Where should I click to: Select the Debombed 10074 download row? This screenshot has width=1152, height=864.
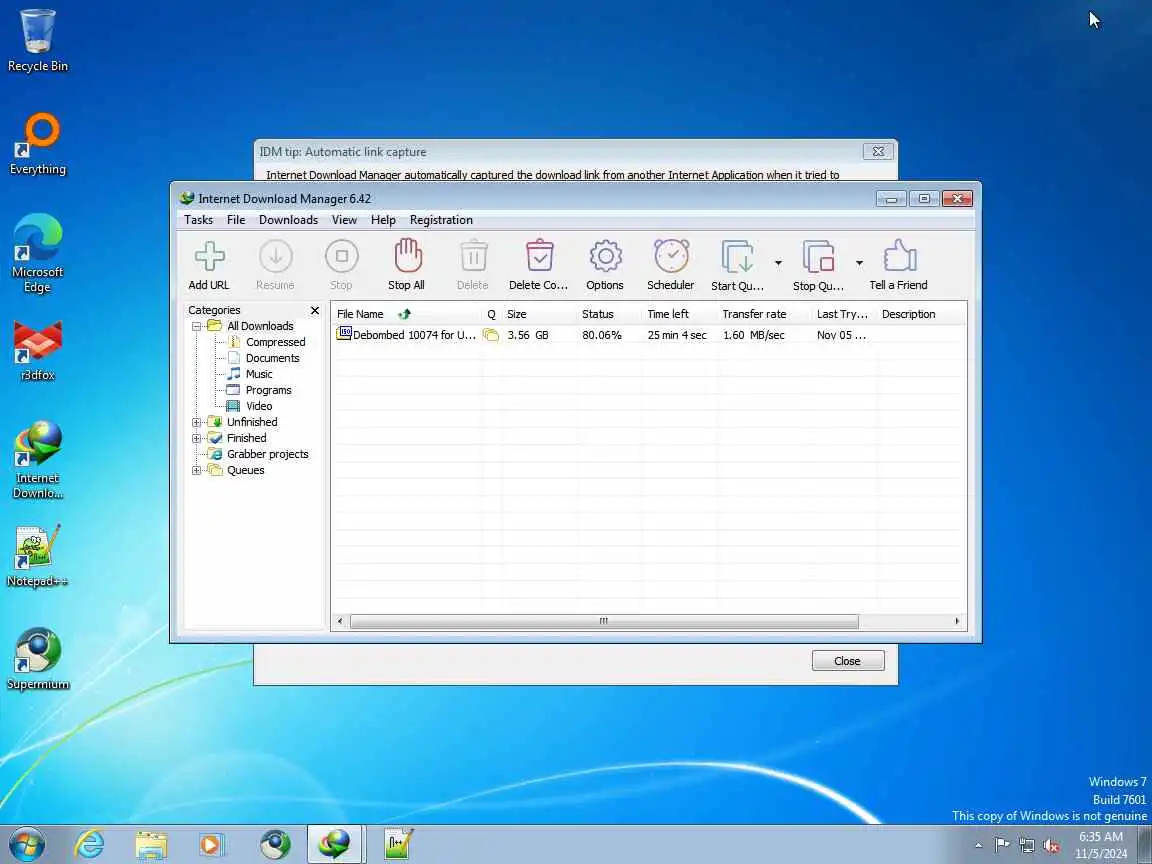coord(648,335)
